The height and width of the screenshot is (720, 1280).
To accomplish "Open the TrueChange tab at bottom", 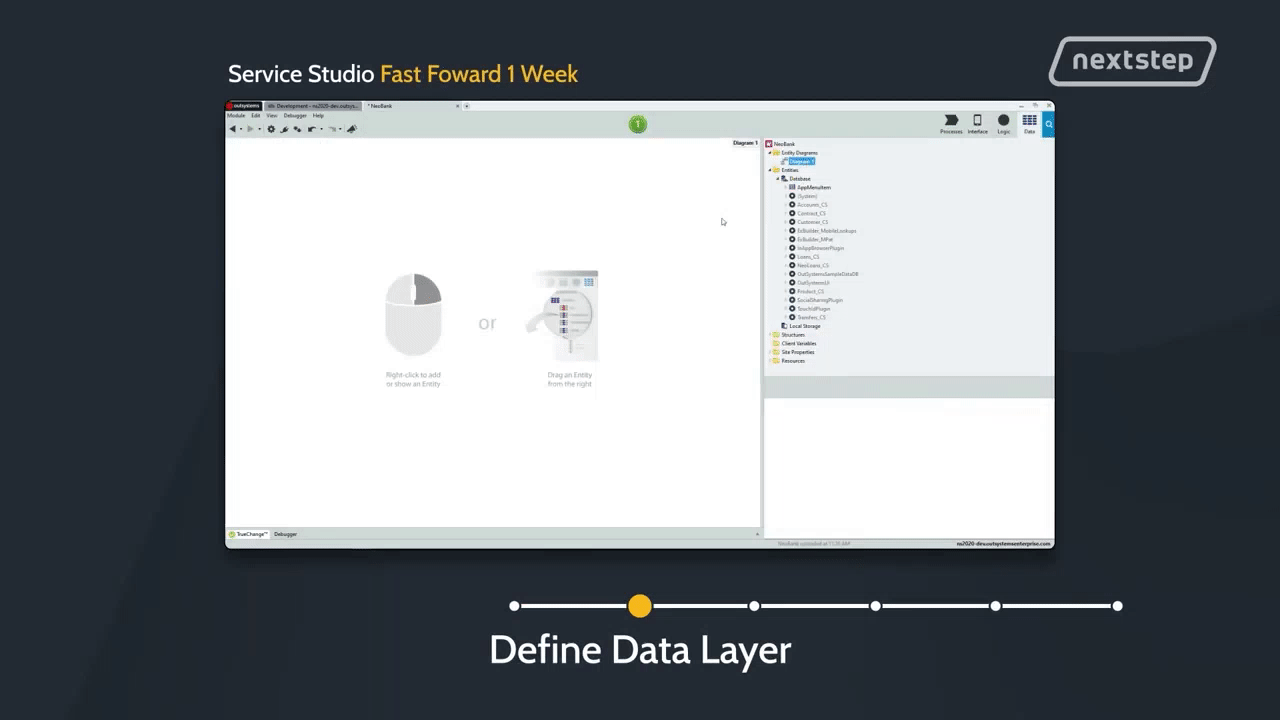I will (249, 534).
